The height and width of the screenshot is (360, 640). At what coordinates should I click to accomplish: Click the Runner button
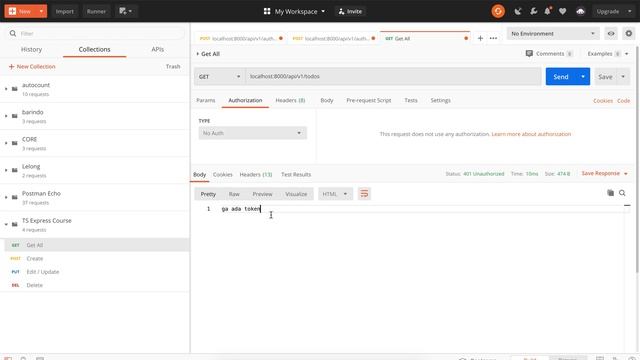pyautogui.click(x=96, y=11)
